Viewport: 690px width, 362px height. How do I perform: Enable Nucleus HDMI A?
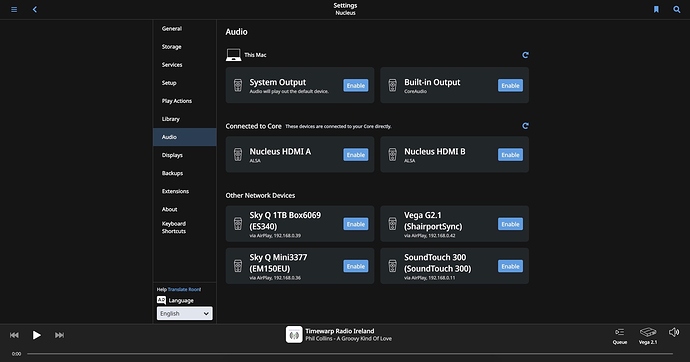click(x=356, y=154)
